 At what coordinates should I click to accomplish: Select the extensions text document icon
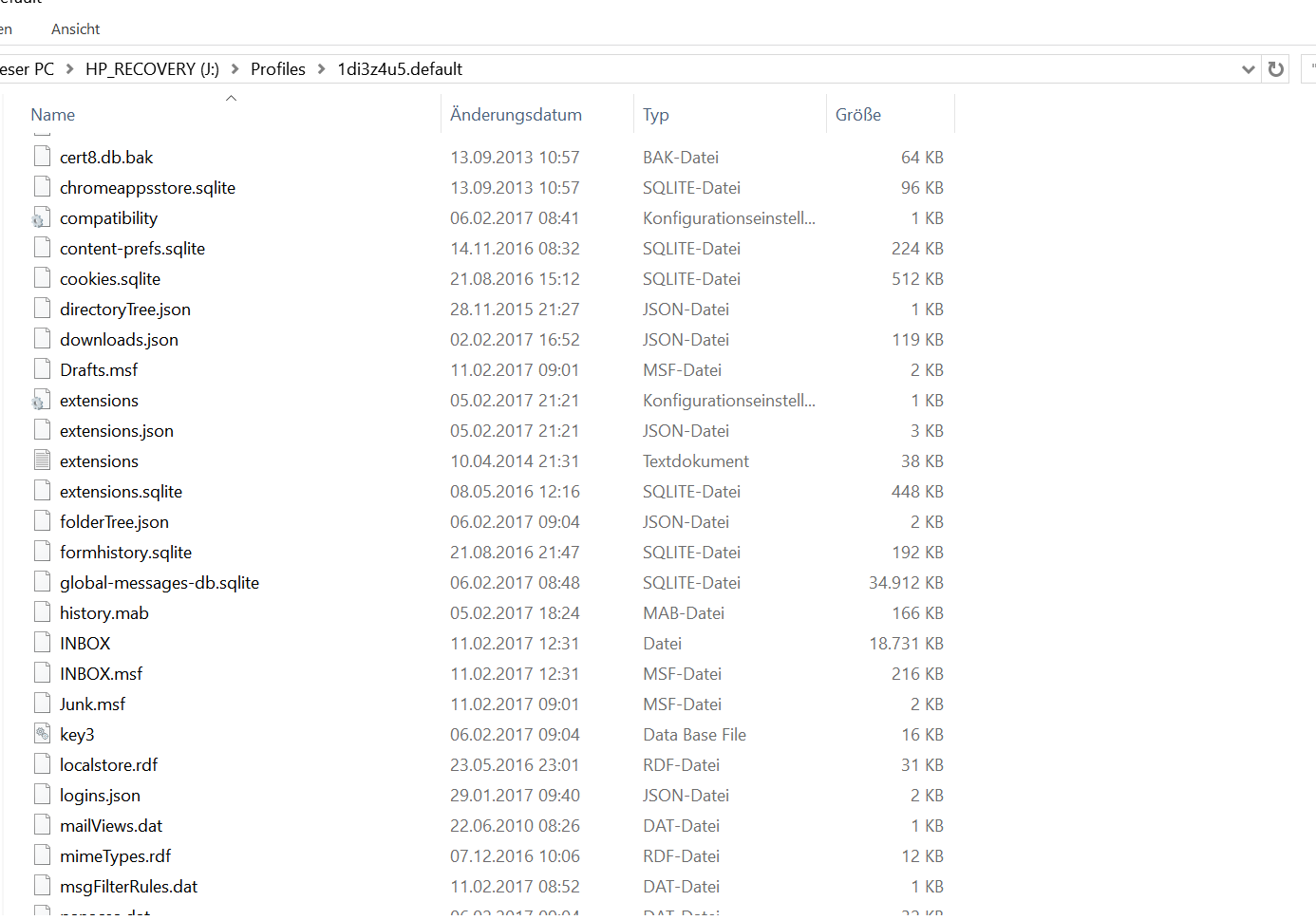point(41,461)
